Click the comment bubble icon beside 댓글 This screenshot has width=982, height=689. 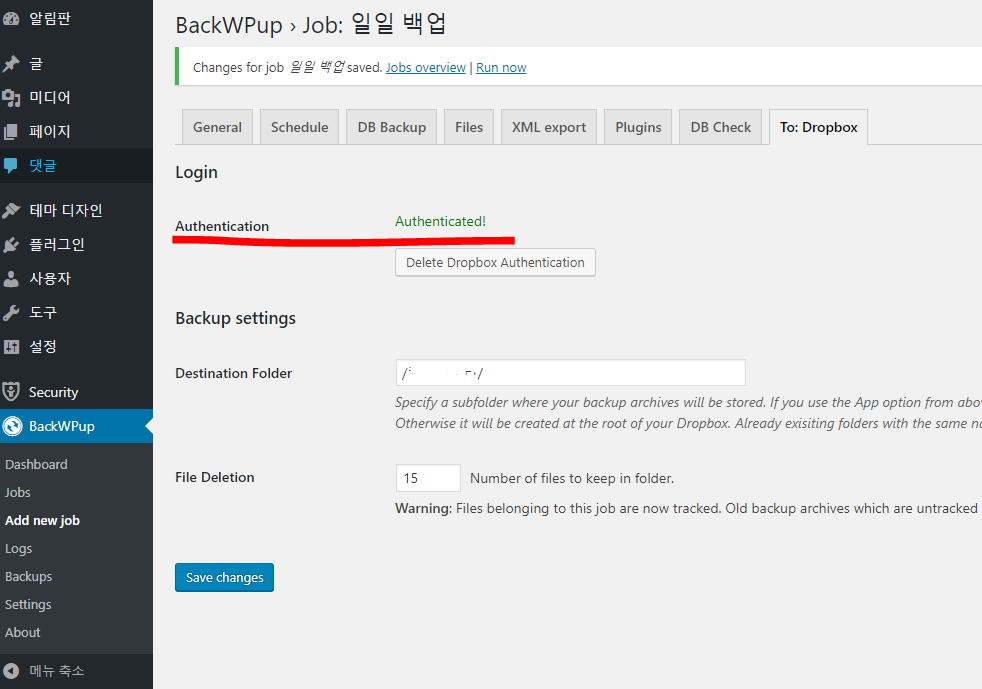[x=11, y=165]
